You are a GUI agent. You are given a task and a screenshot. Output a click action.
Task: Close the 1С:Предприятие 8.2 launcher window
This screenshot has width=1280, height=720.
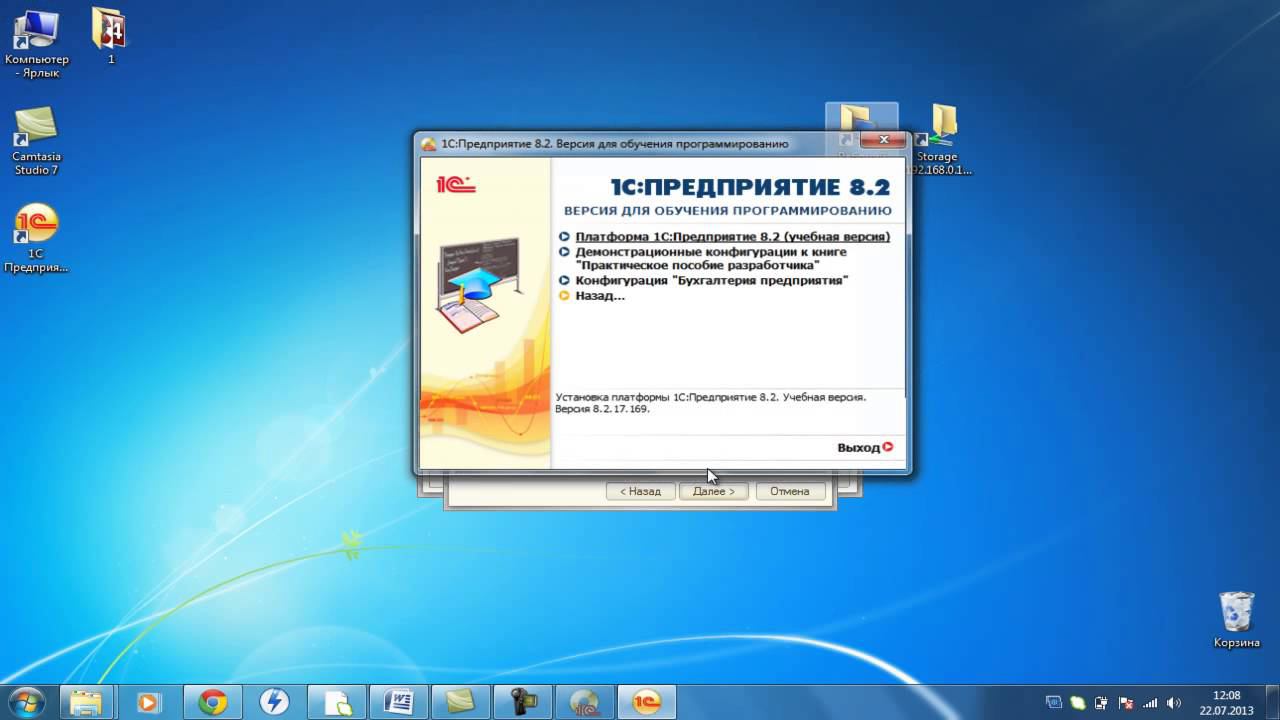click(x=883, y=141)
